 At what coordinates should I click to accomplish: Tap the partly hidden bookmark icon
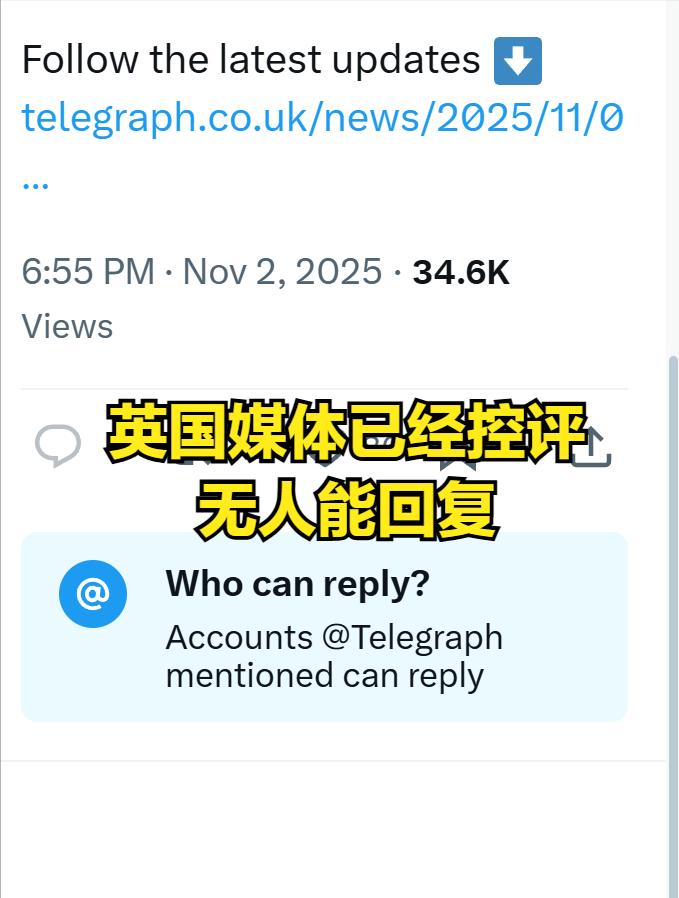[x=458, y=461]
